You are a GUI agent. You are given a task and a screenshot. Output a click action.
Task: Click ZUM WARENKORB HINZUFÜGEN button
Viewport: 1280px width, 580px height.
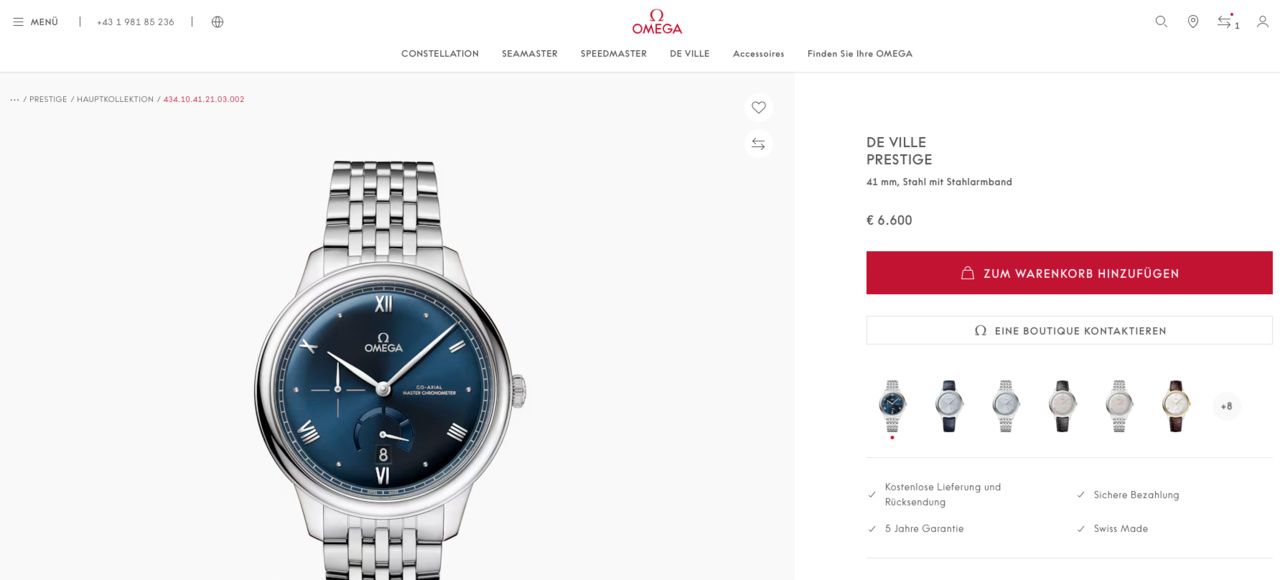coord(1069,273)
